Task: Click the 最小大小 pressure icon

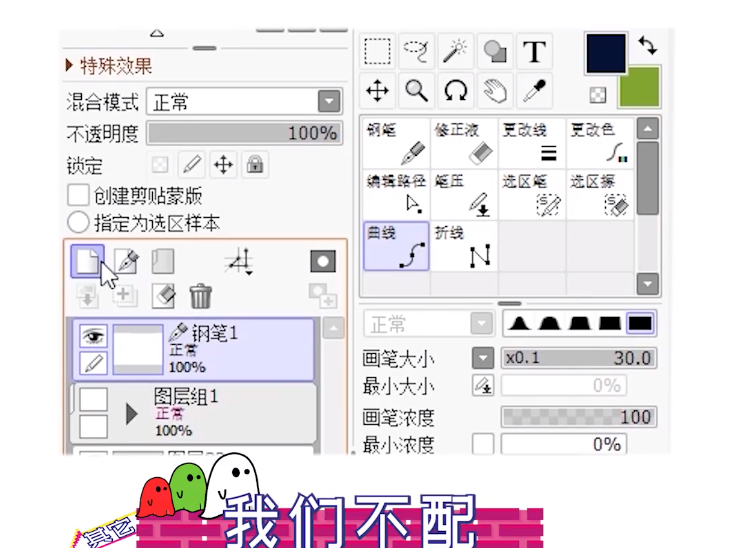Action: pos(483,386)
